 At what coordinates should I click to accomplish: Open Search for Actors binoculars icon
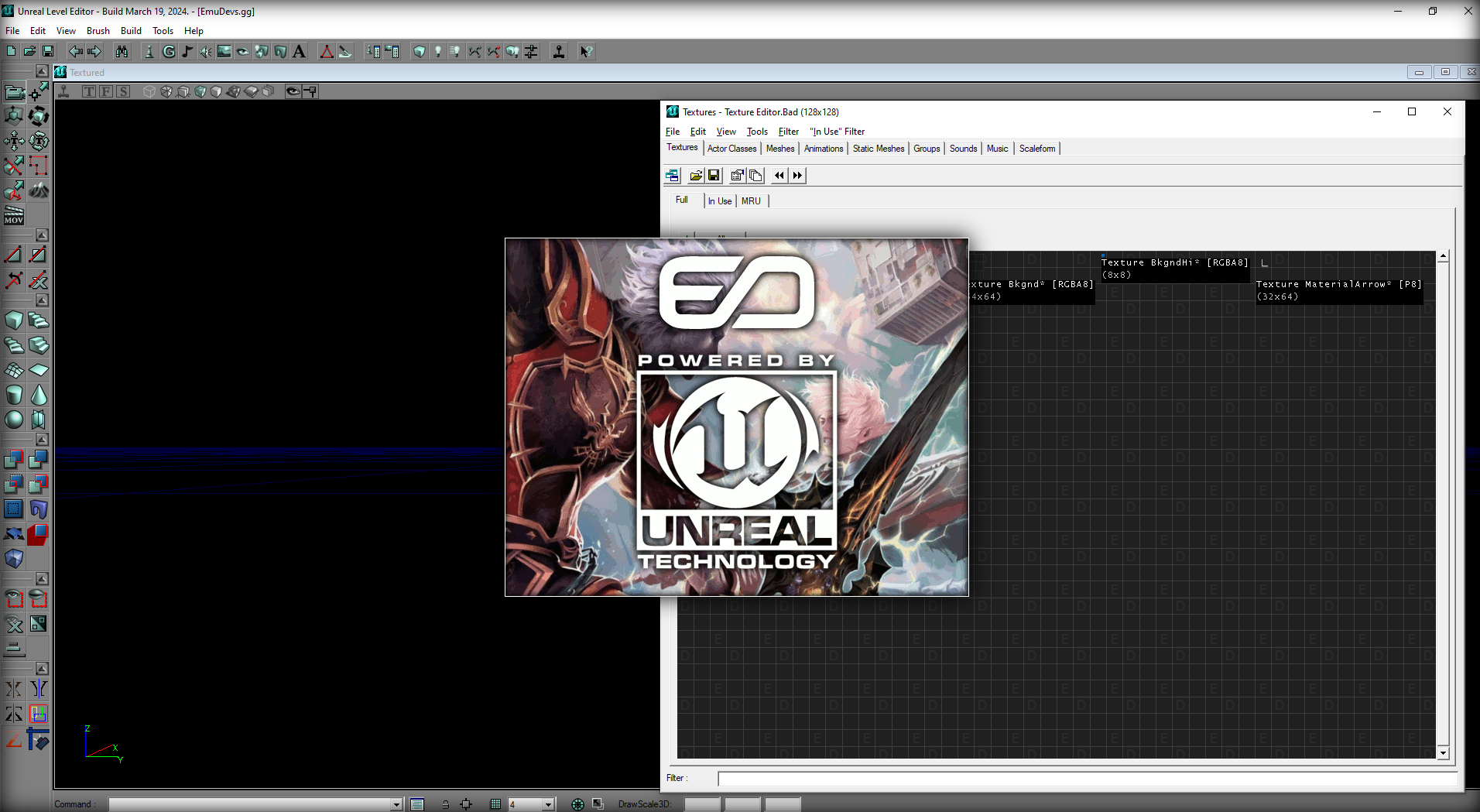pos(122,51)
